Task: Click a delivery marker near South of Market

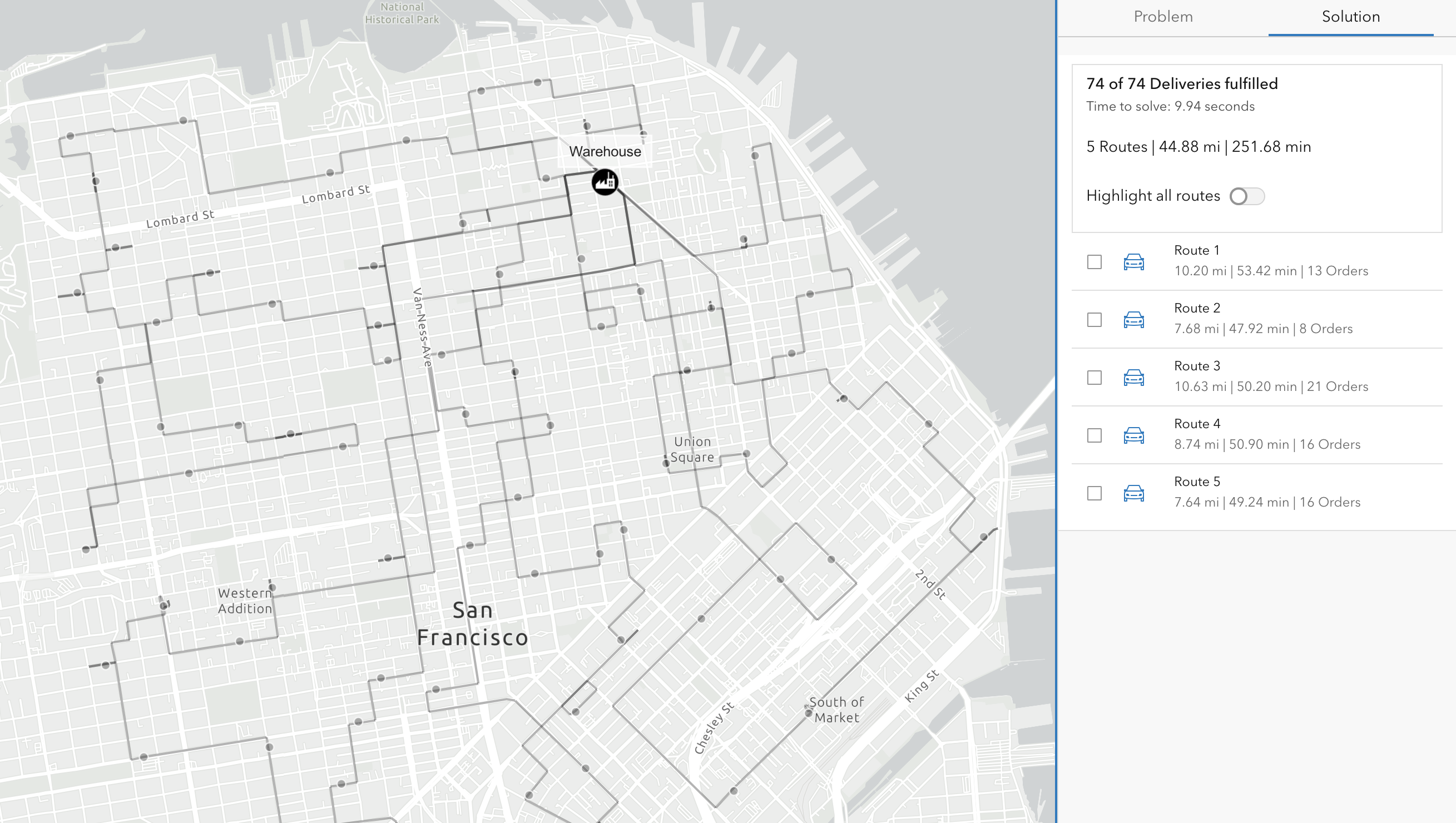Action: click(x=807, y=713)
